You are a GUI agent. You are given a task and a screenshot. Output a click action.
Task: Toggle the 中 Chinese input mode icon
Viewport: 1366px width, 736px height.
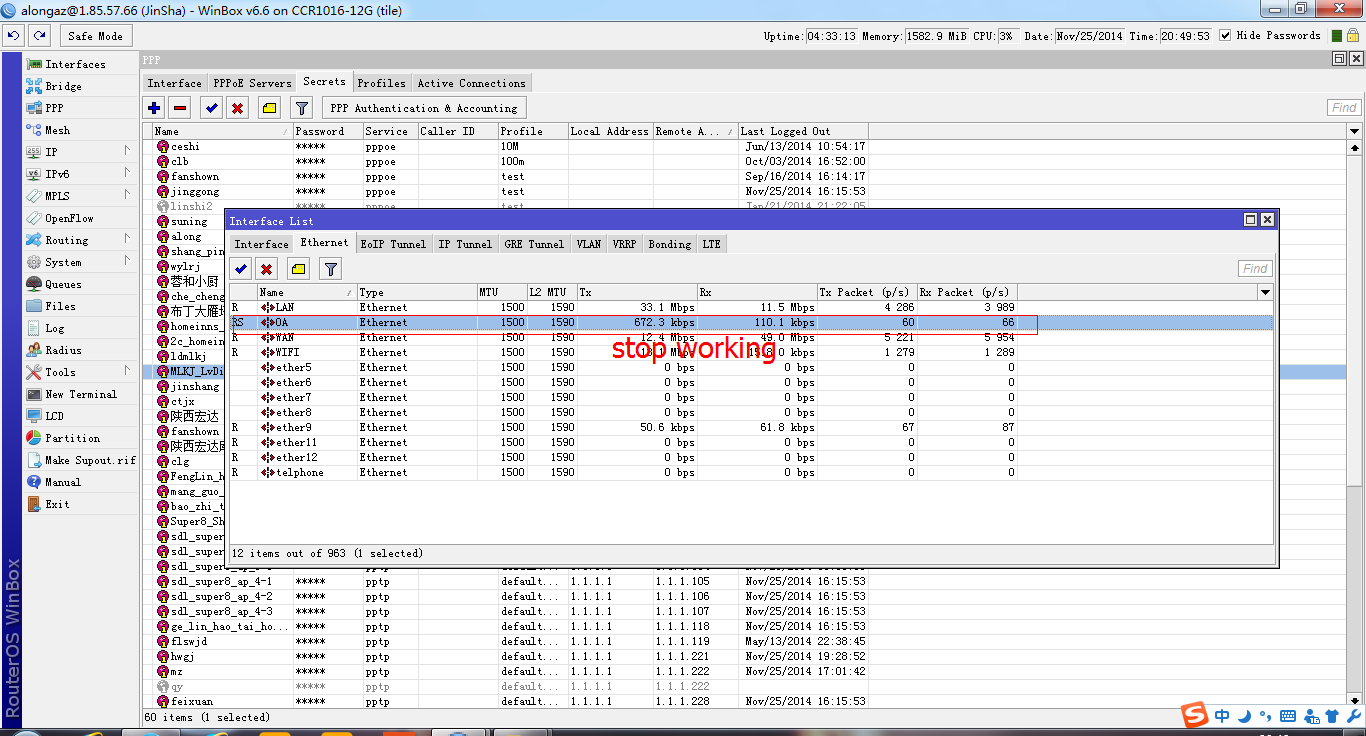point(1223,716)
